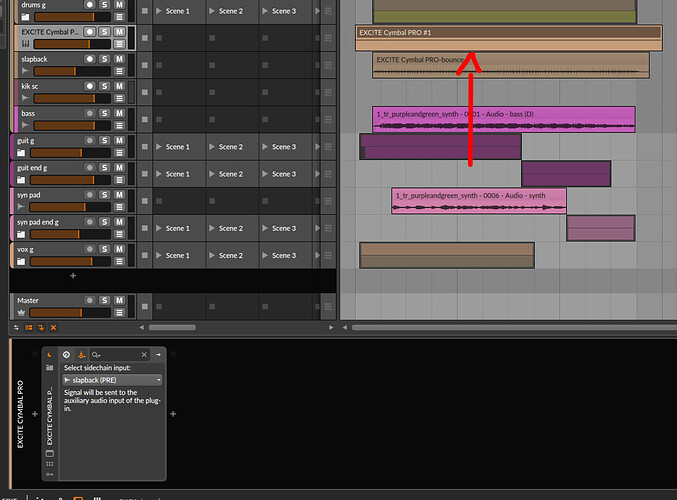Mute the vox g group track
Screen dimensions: 677x500
[119, 249]
